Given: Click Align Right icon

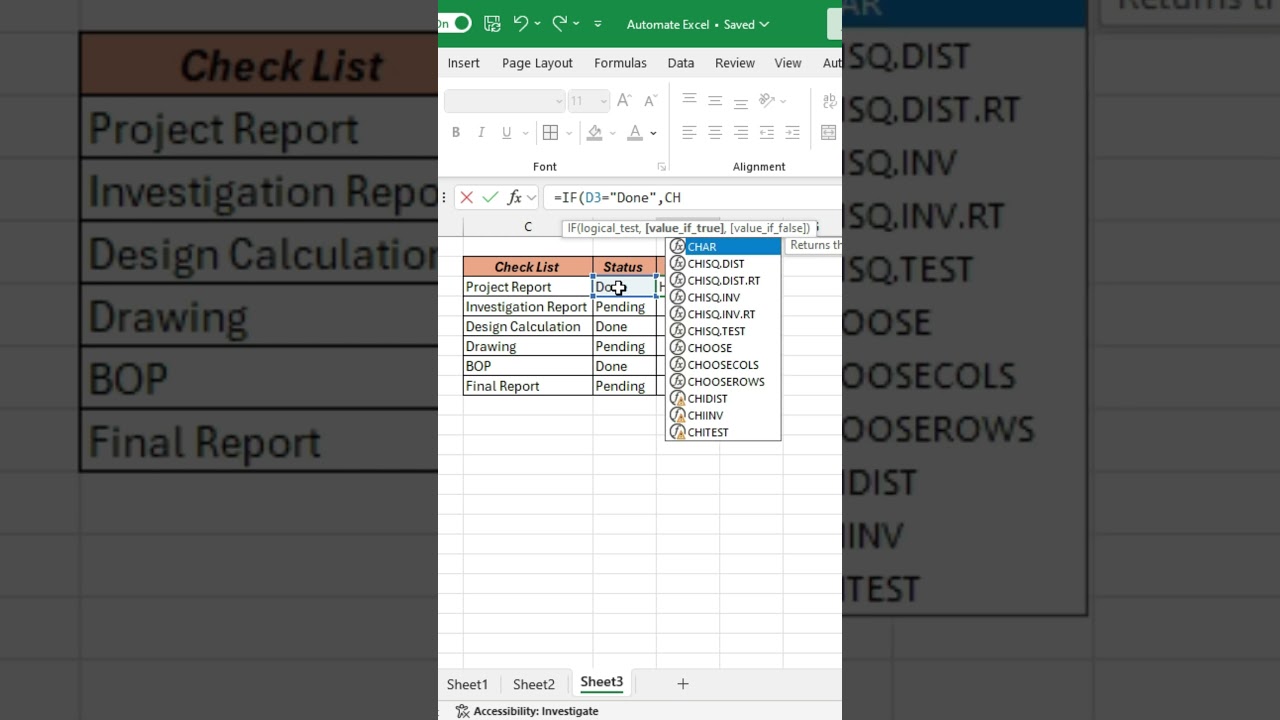Looking at the screenshot, I should 741,133.
